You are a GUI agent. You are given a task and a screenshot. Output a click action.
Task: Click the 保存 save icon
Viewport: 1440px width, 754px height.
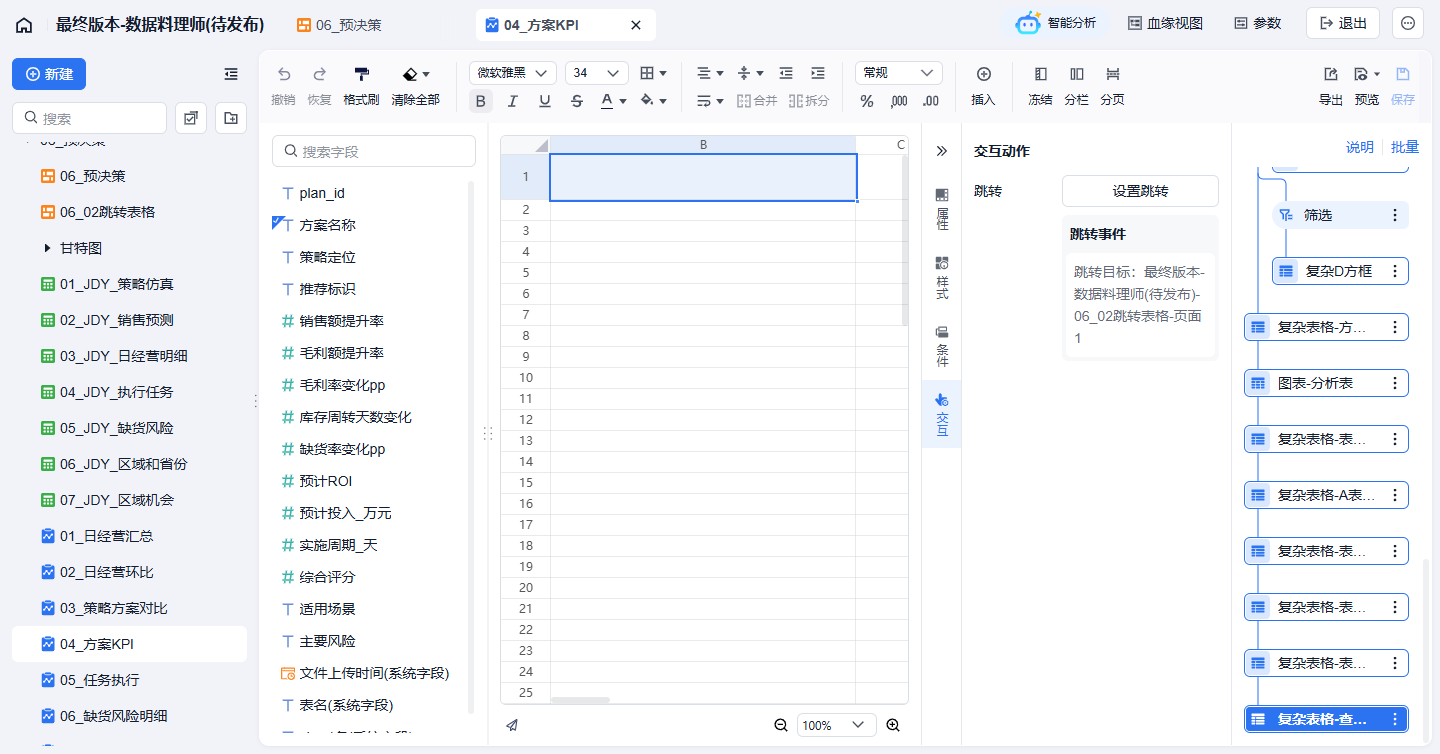[1403, 74]
